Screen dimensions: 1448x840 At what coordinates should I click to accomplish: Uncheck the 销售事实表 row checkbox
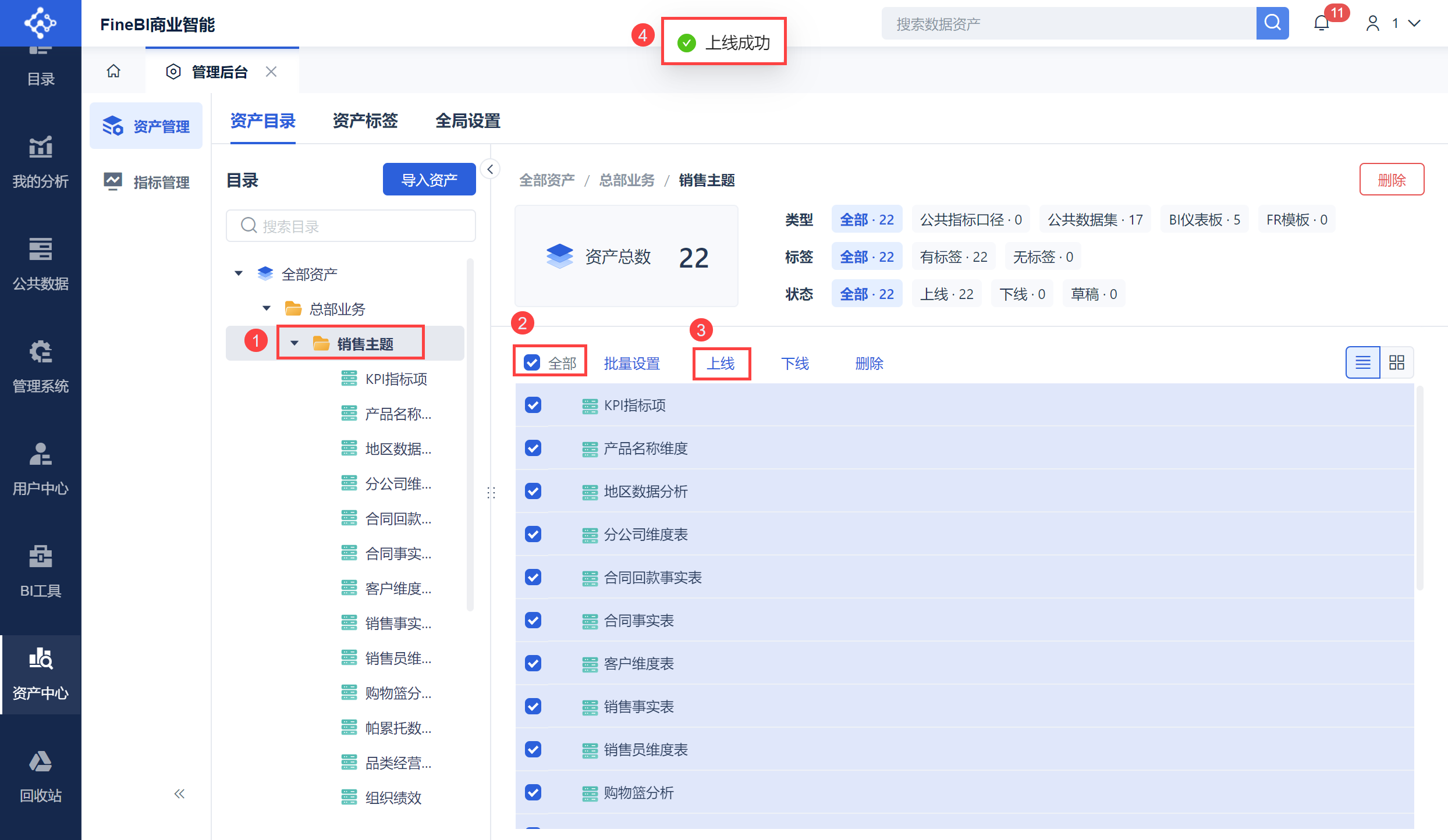click(533, 706)
